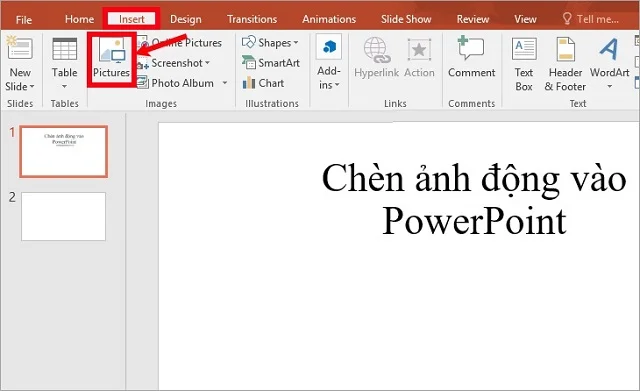Click the WordArt letter A icon
The width and height of the screenshot is (640, 391).
(609, 49)
